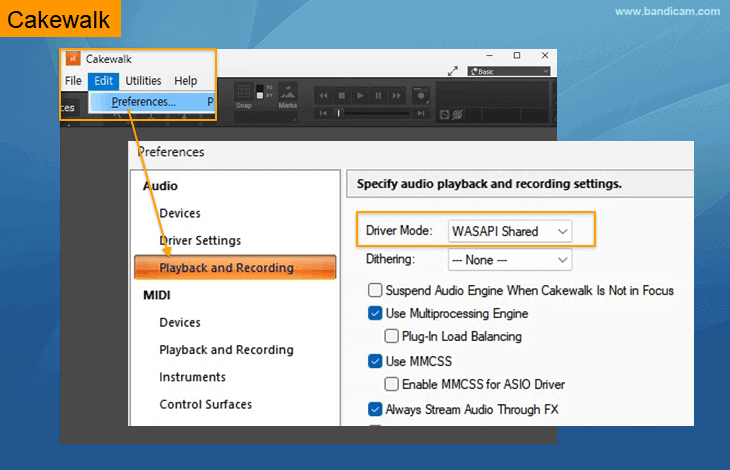Viewport: 730px width, 470px height.
Task: Uncheck Use MMCSS option
Action: (x=375, y=361)
